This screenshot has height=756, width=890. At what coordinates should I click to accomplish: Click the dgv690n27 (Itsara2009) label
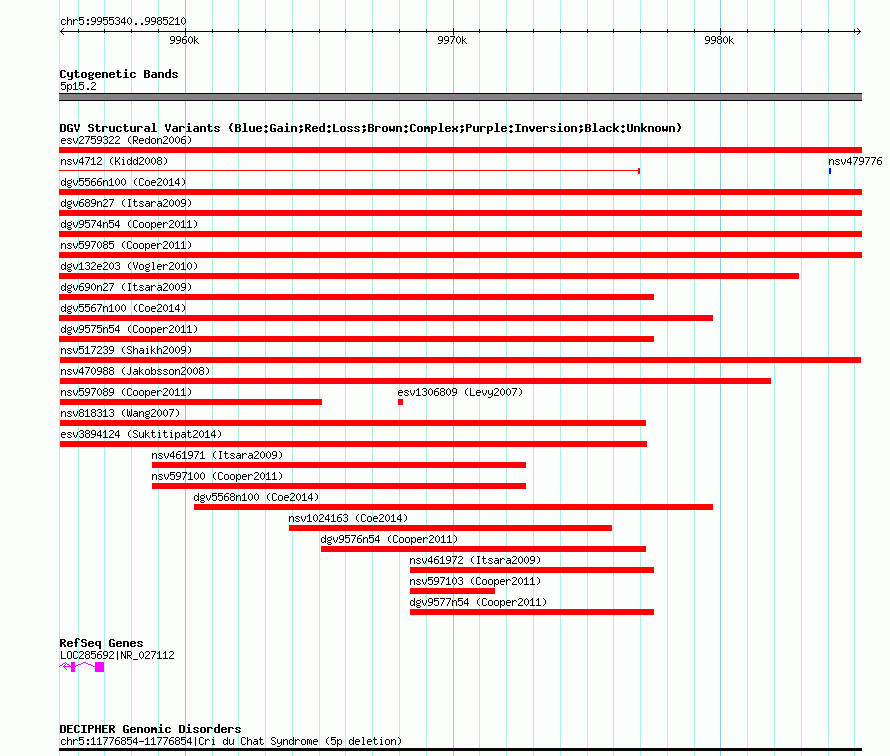tap(126, 287)
